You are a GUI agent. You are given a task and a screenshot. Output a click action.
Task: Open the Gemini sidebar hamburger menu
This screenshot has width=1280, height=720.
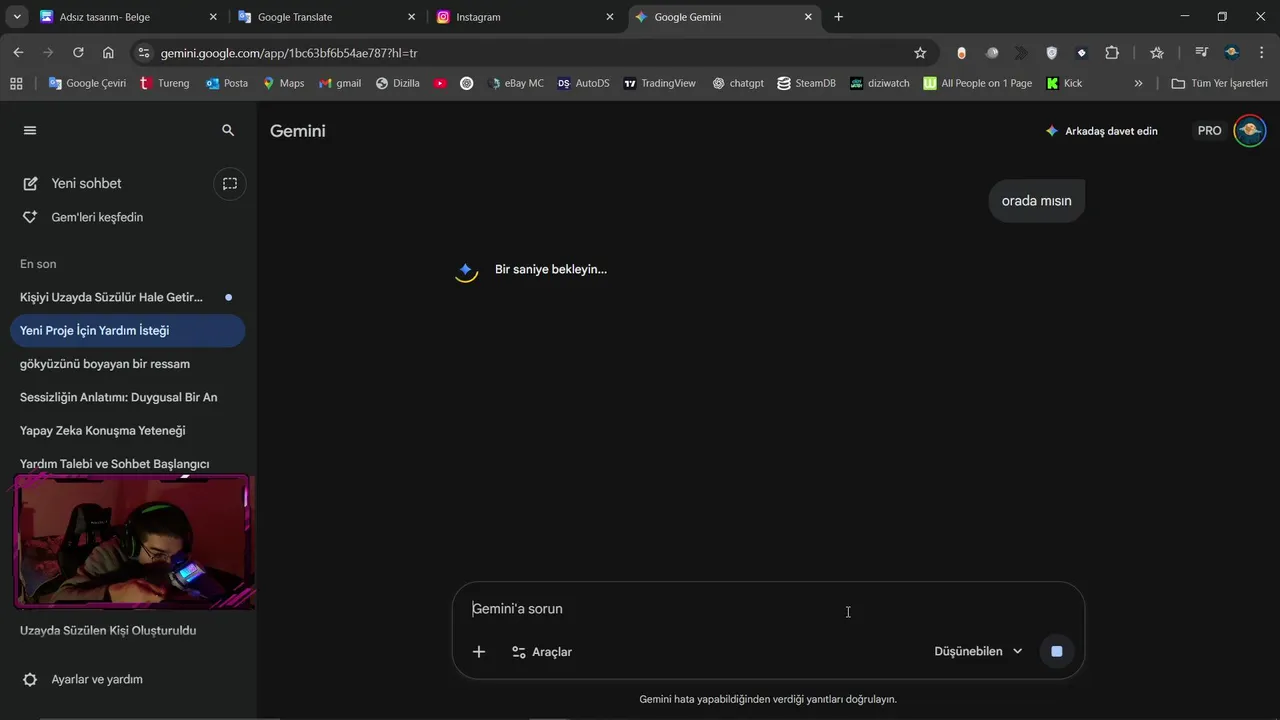[30, 130]
